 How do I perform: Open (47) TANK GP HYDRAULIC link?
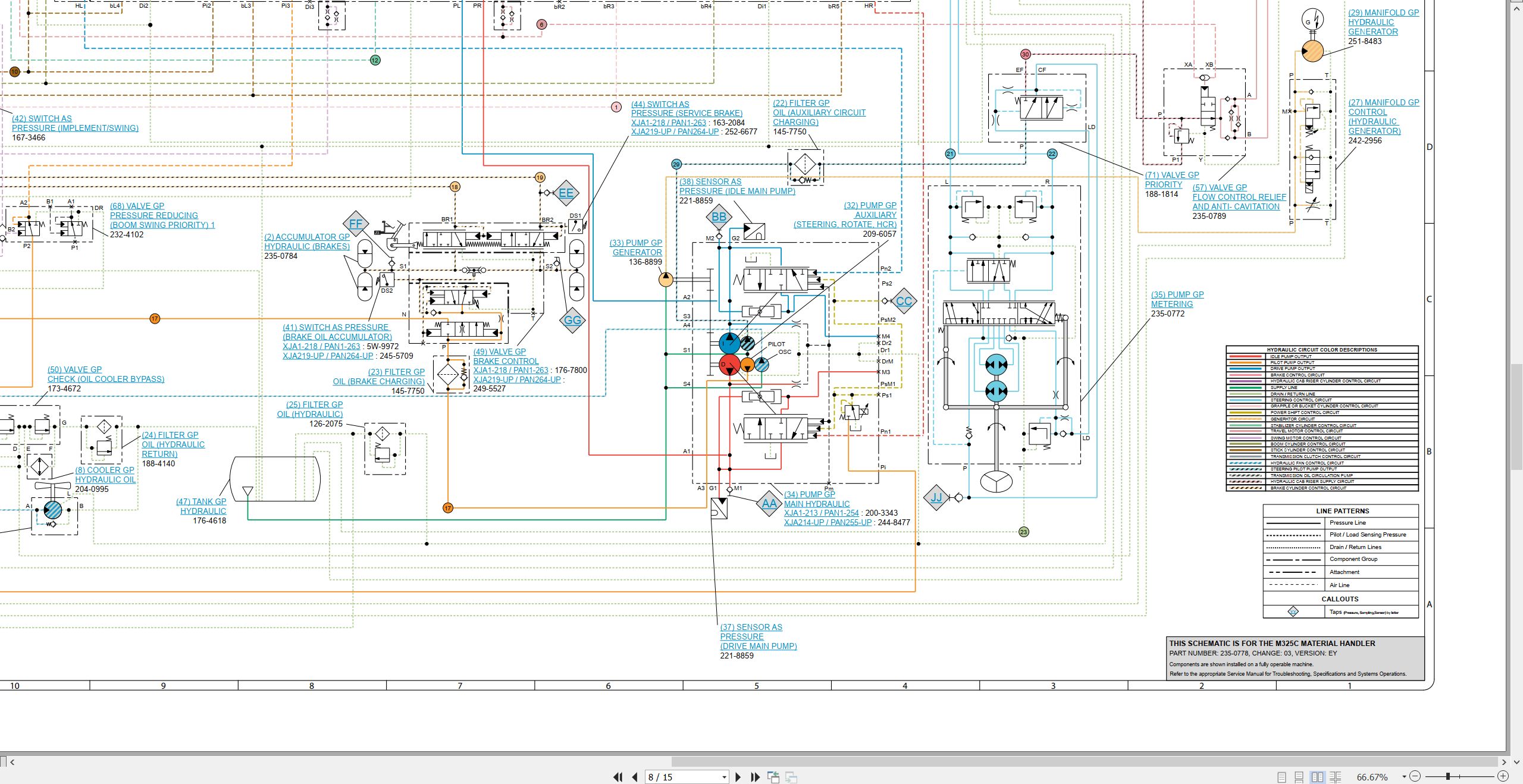tap(201, 506)
